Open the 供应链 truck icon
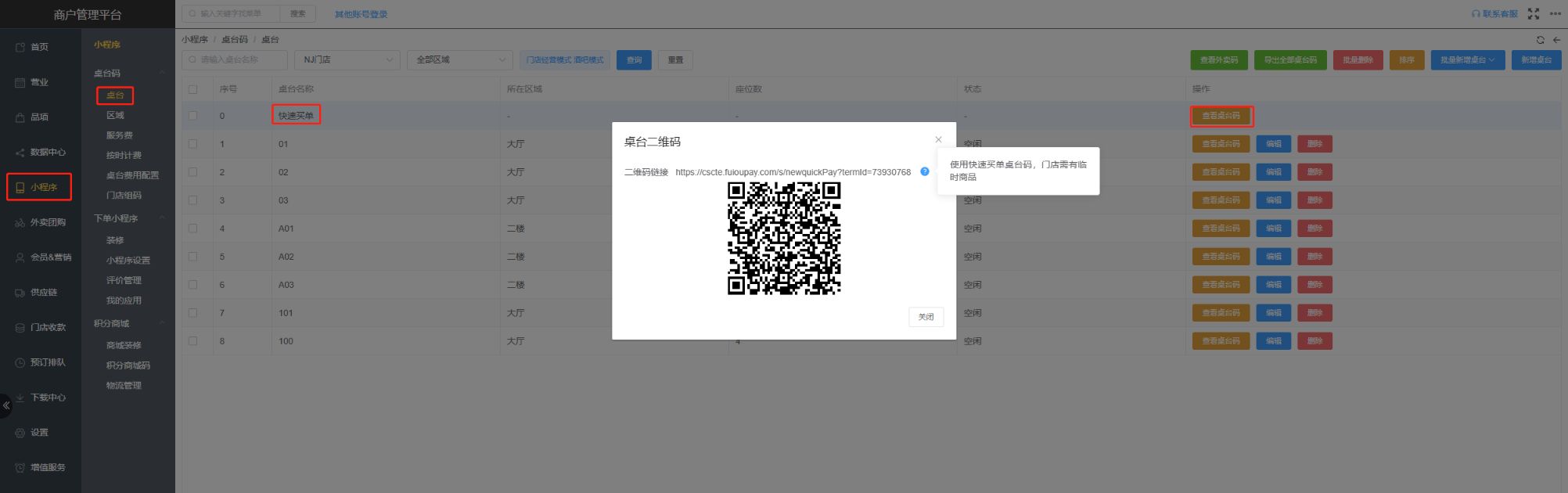 (x=20, y=293)
